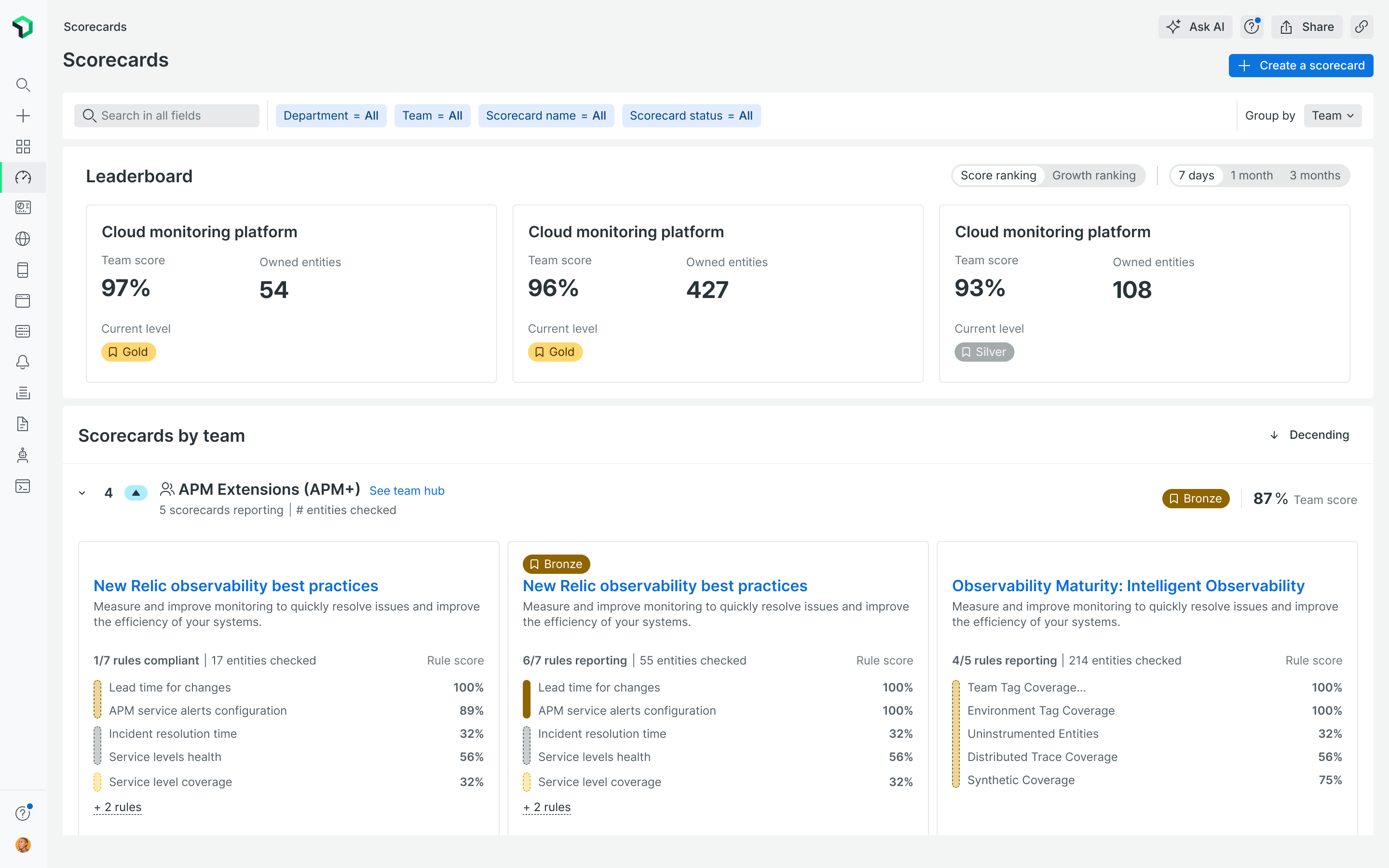Open the four-squares grid icon in the sidebar
This screenshot has height=868, width=1389.
[x=23, y=147]
